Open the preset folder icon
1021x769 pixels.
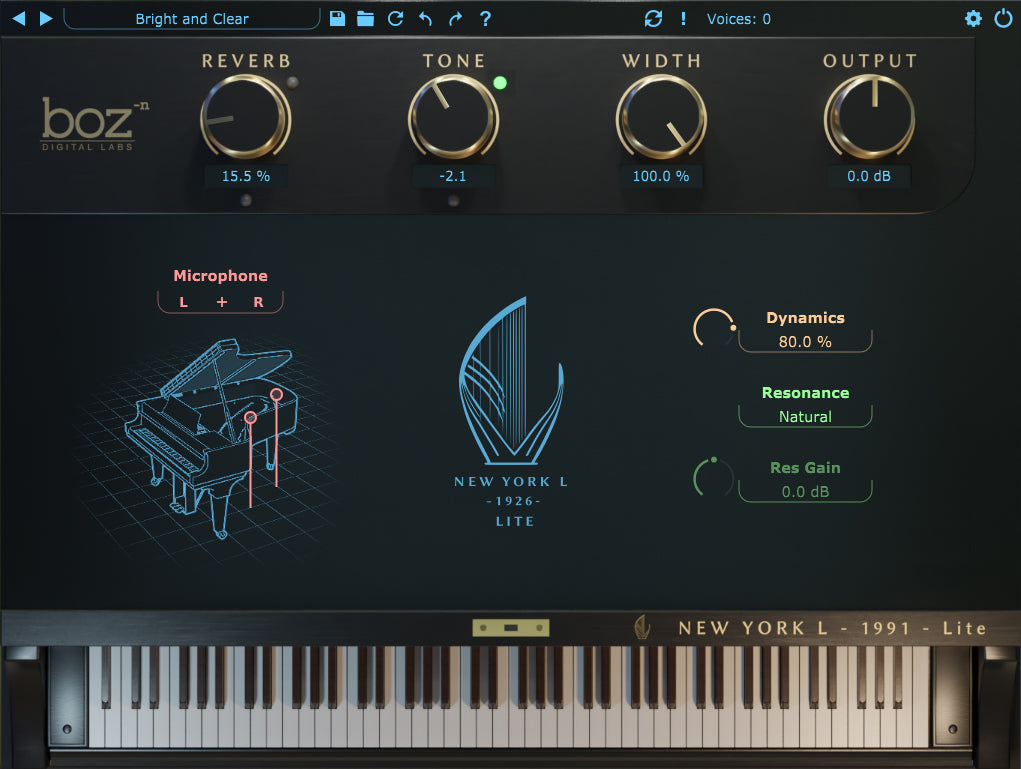click(x=365, y=18)
